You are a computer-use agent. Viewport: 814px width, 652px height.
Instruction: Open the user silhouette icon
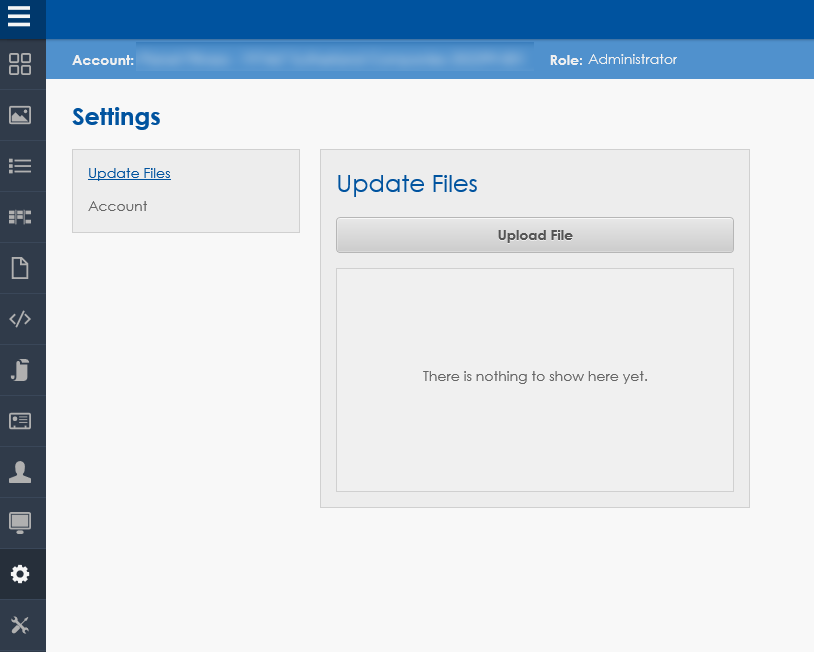pos(20,472)
